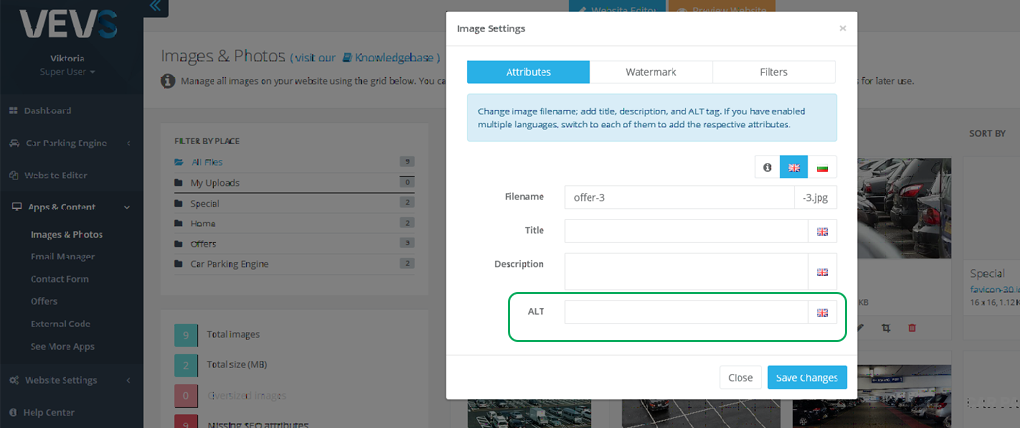Click Website Editor sidebar icon
Image resolution: width=1020 pixels, height=428 pixels.
click(13, 176)
